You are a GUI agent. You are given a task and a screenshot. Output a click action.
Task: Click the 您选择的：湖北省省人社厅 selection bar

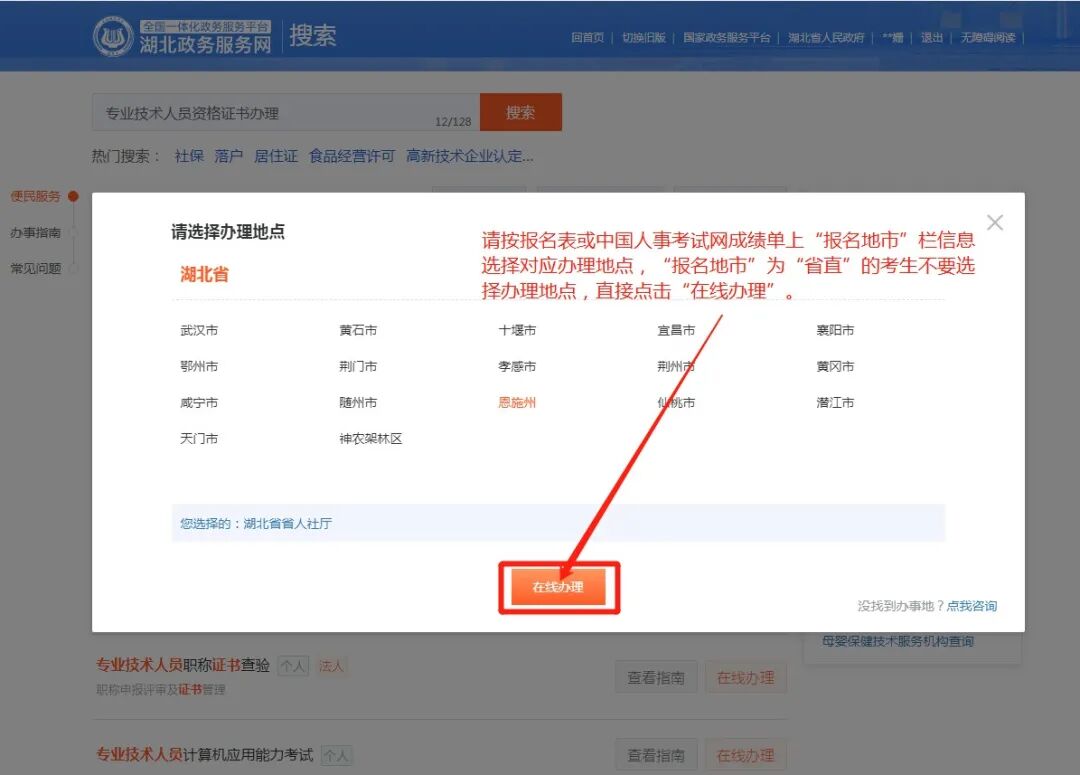coord(558,524)
